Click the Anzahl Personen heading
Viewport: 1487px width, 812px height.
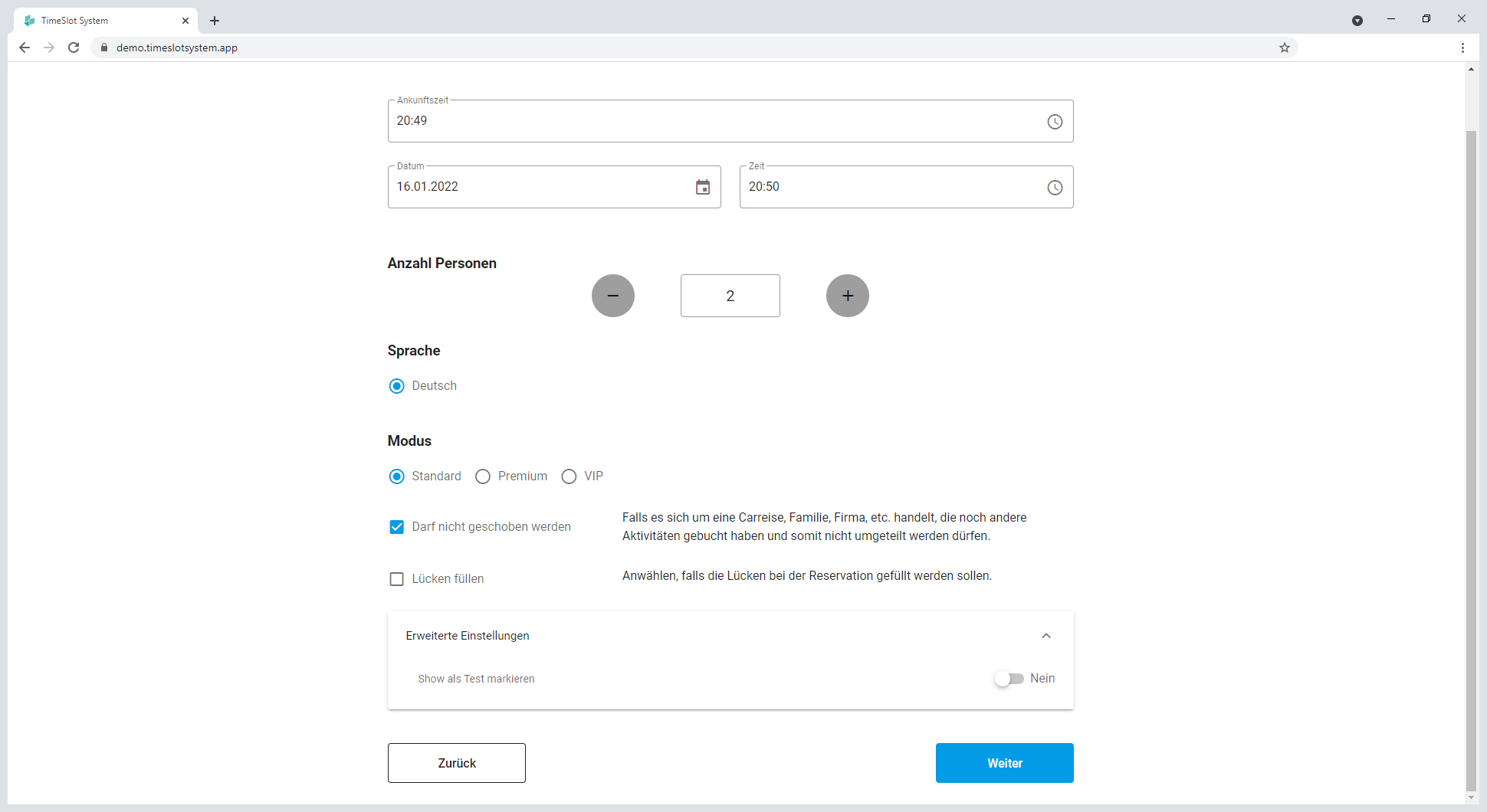442,264
